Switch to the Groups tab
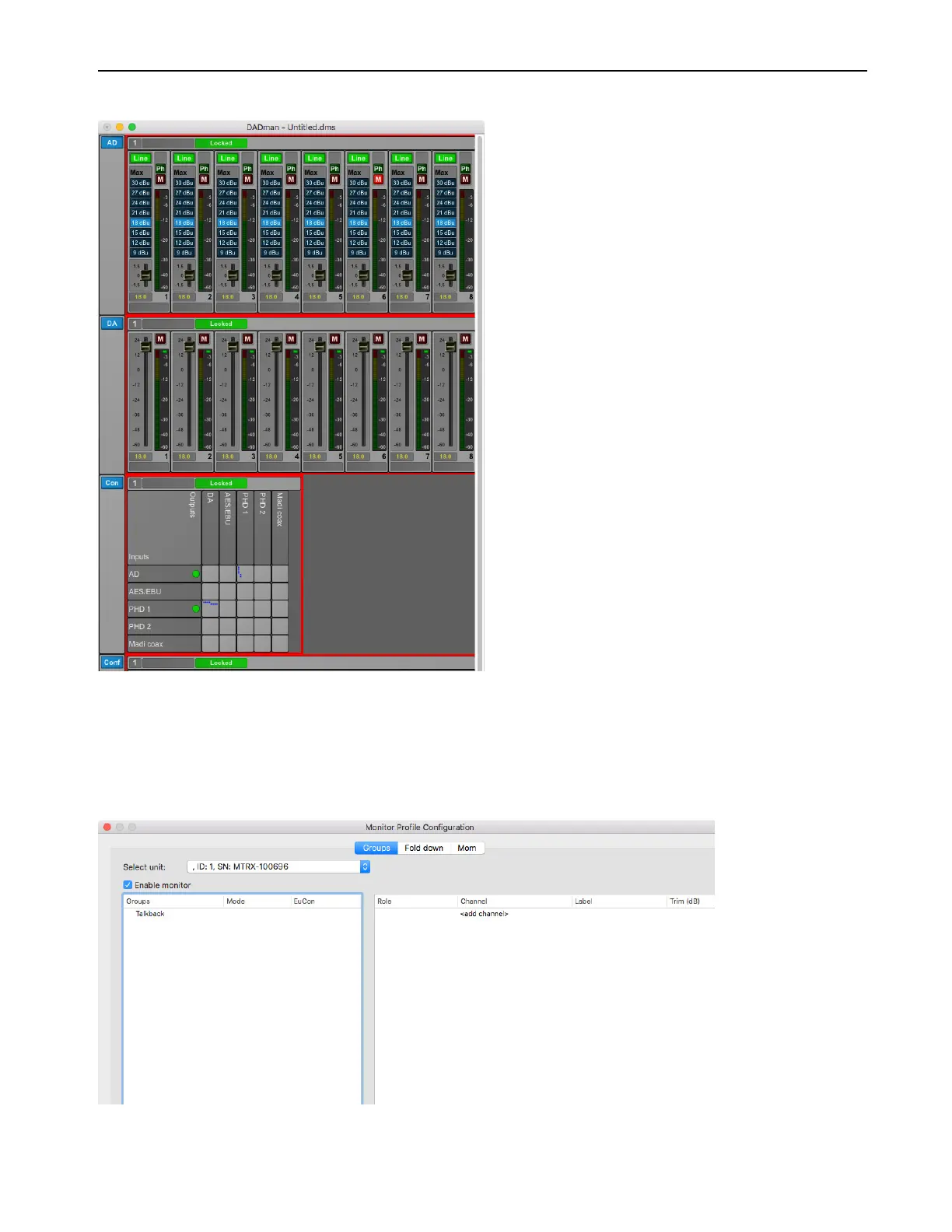This screenshot has height=1232, width=952. click(x=376, y=848)
